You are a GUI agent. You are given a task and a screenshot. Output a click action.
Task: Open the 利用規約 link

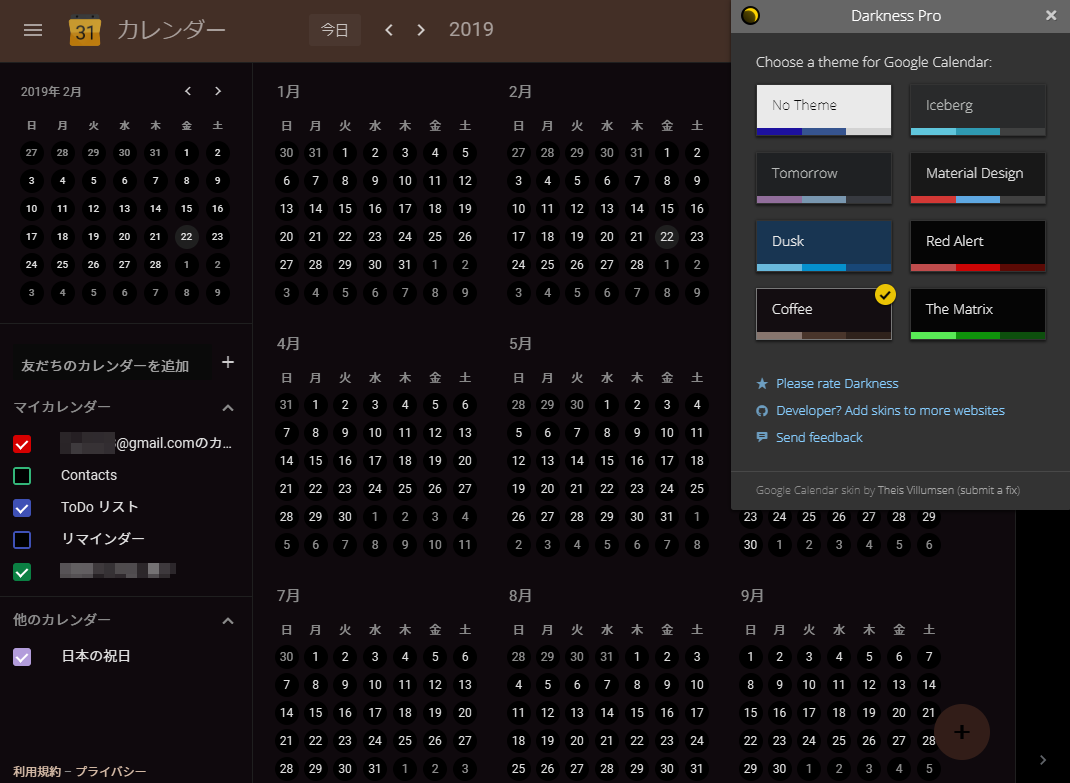[36, 771]
